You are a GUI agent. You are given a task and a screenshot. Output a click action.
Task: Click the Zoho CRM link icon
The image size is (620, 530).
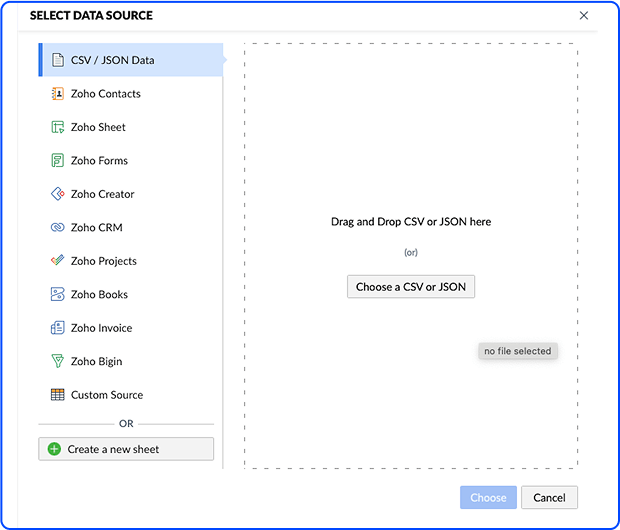point(58,227)
